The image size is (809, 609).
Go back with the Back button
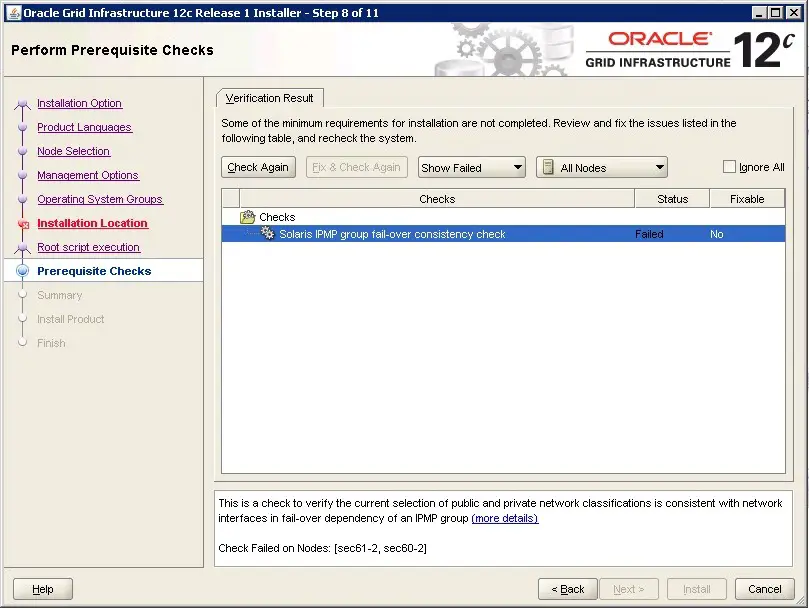[x=568, y=589]
